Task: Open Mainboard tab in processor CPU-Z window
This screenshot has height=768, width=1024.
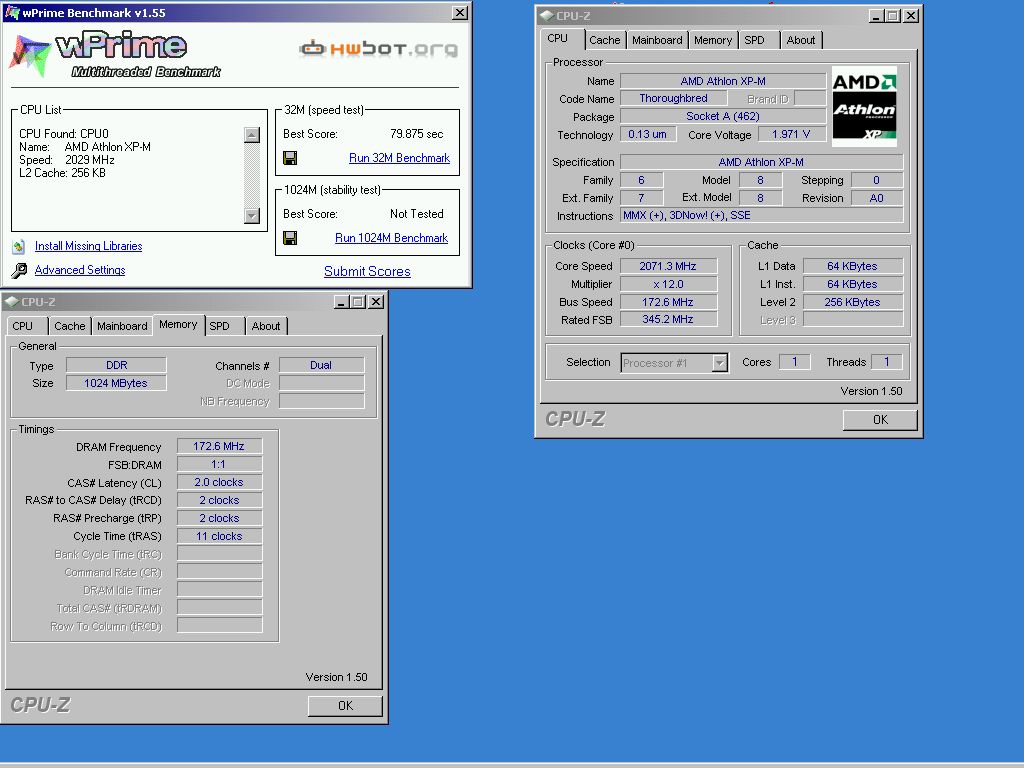Action: coord(657,40)
